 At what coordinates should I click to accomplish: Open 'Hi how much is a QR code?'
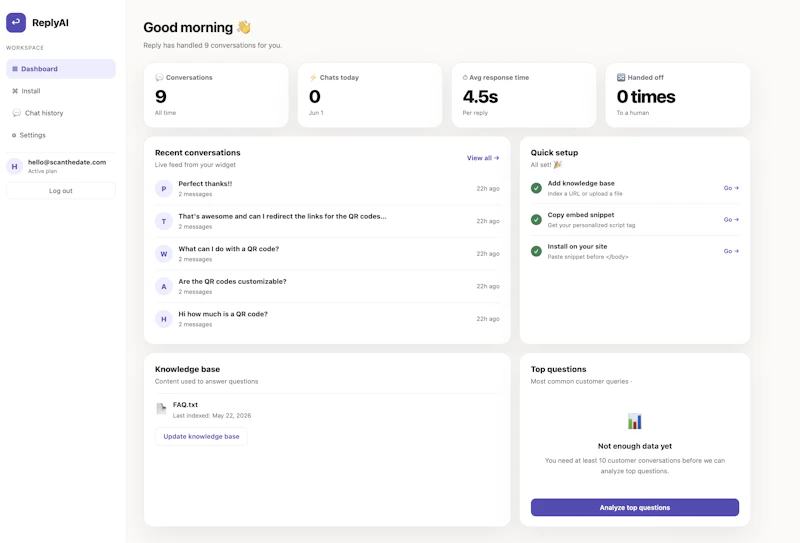pos(327,319)
